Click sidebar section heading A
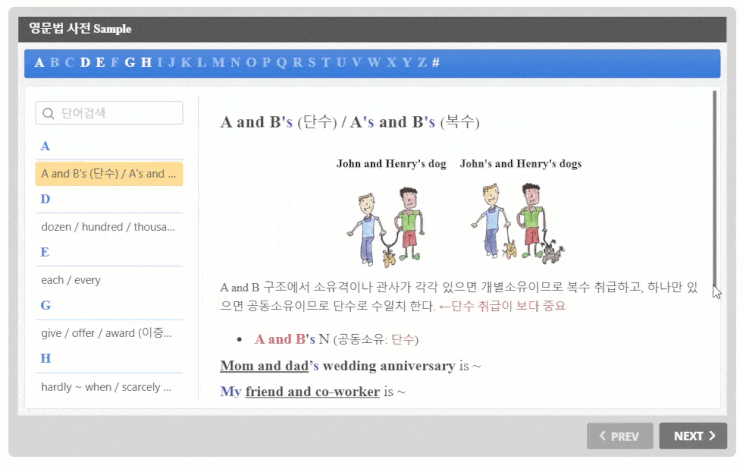 (x=45, y=146)
